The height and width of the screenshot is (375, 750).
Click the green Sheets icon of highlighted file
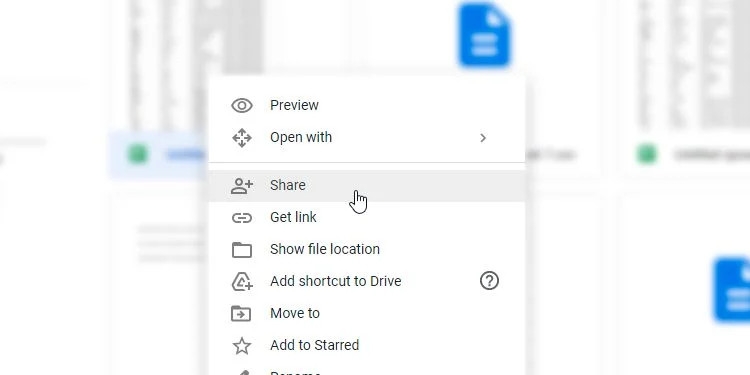[137, 154]
